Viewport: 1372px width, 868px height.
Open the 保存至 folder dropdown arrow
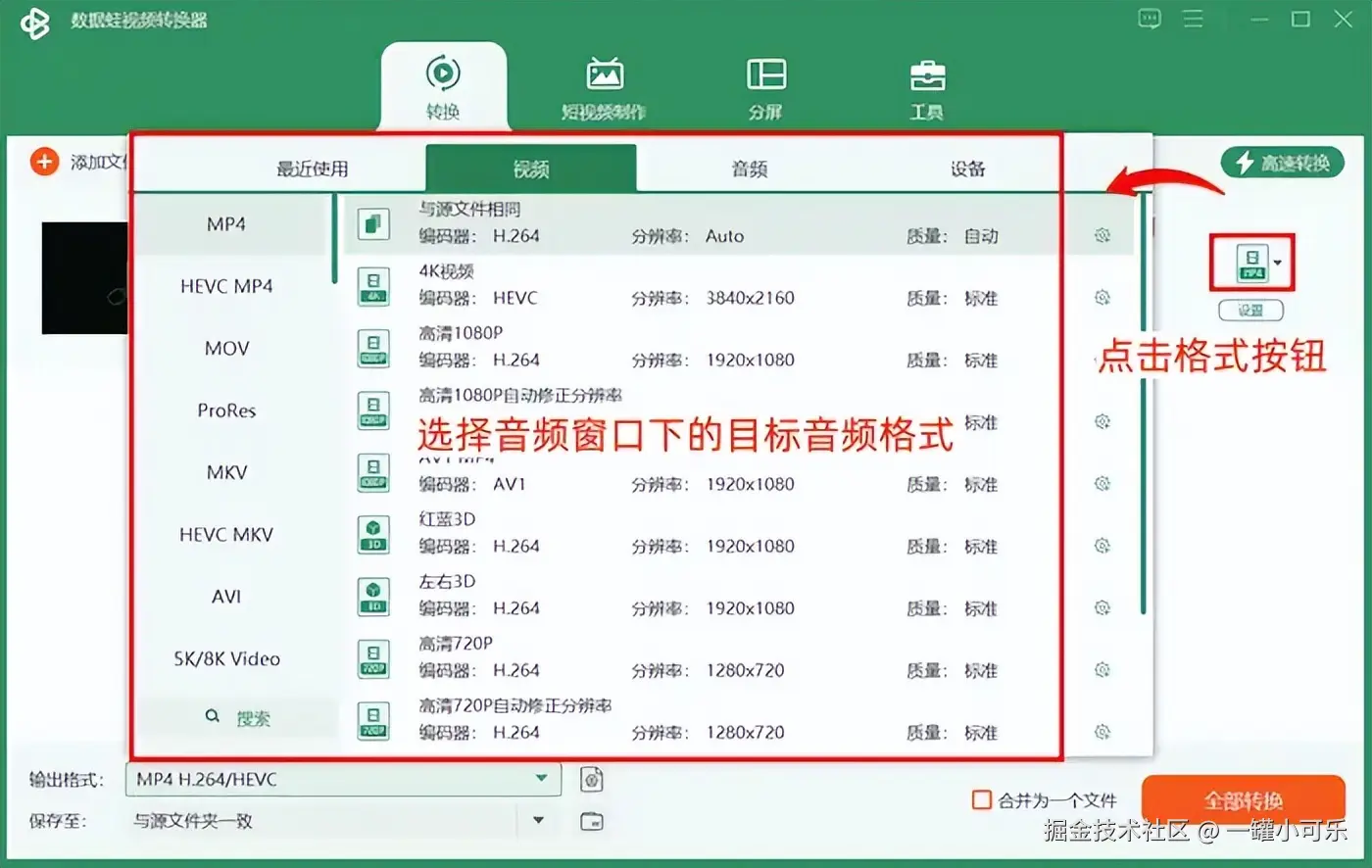[x=538, y=820]
